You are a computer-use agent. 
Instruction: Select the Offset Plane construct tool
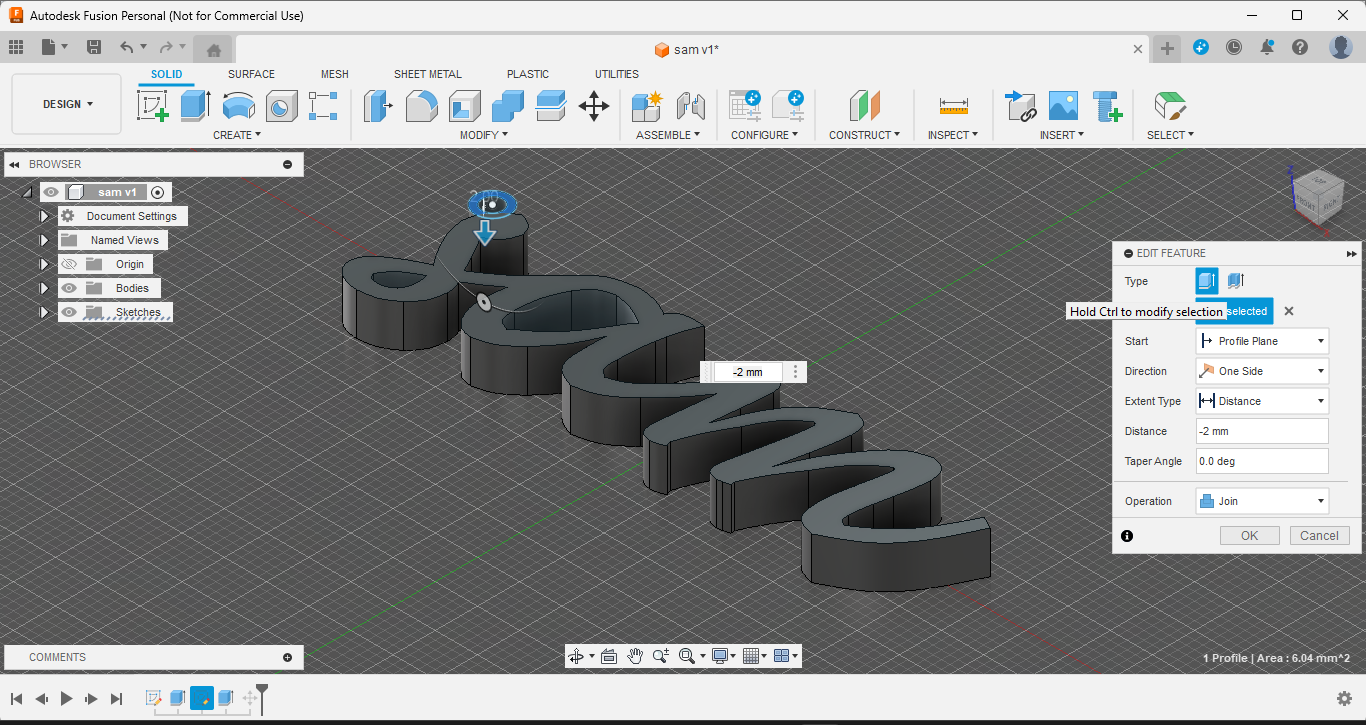coord(864,105)
